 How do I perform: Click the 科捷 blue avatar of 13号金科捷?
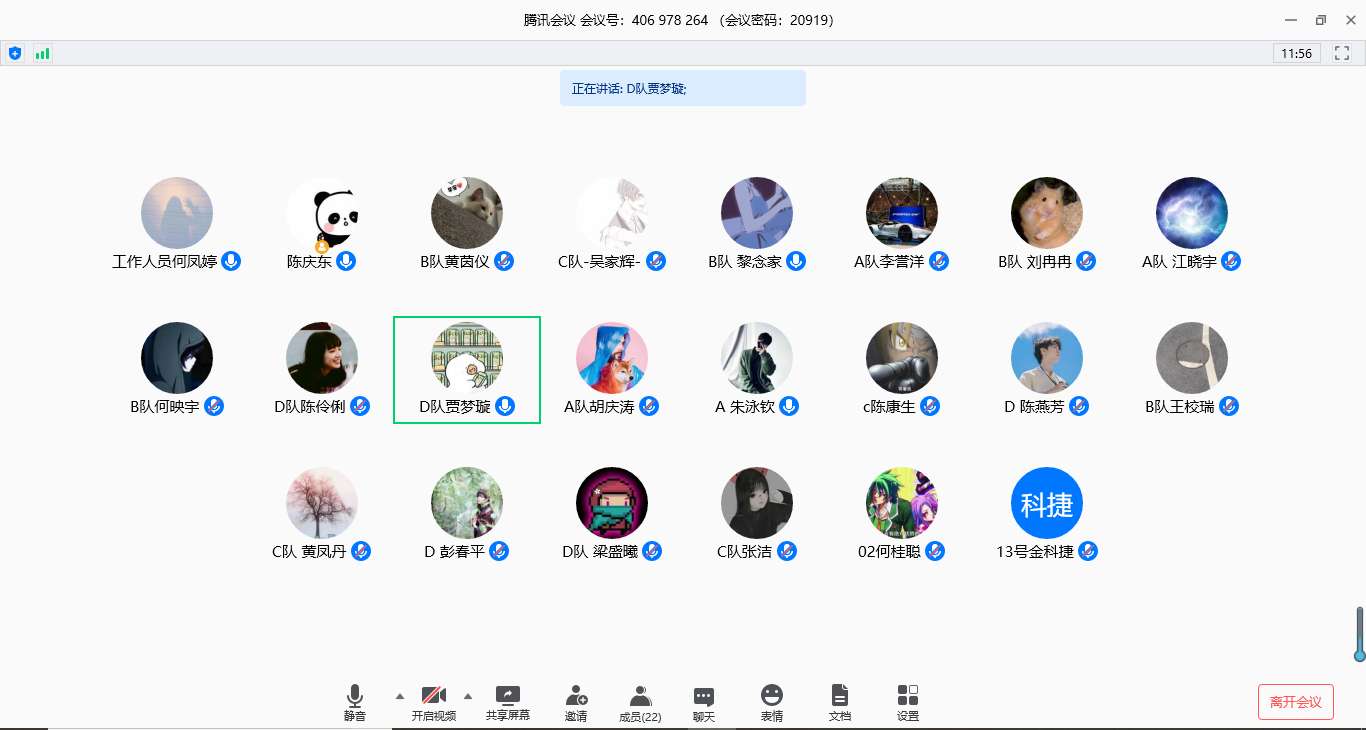1046,503
